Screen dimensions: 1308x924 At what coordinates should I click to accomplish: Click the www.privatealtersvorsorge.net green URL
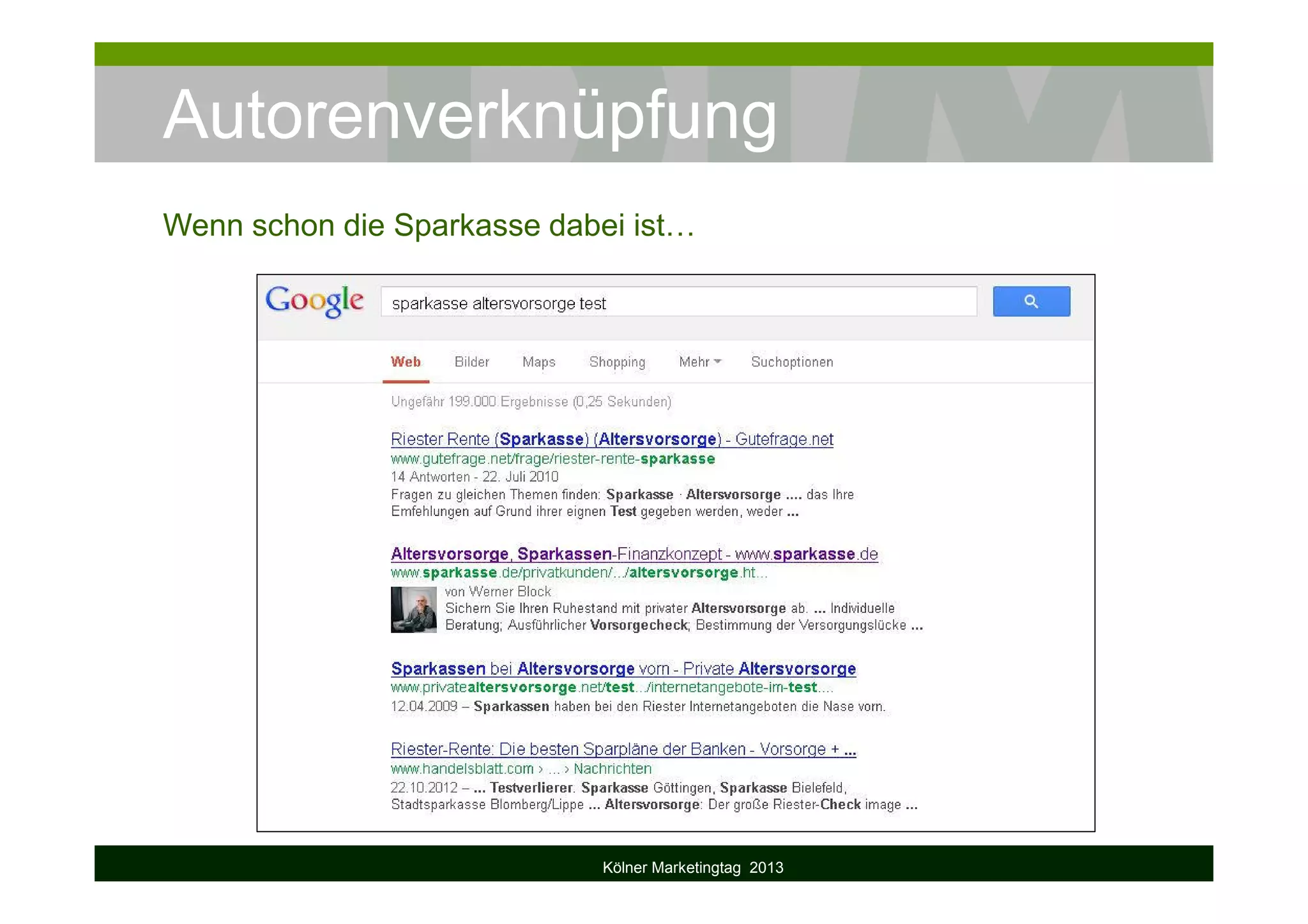pos(612,688)
